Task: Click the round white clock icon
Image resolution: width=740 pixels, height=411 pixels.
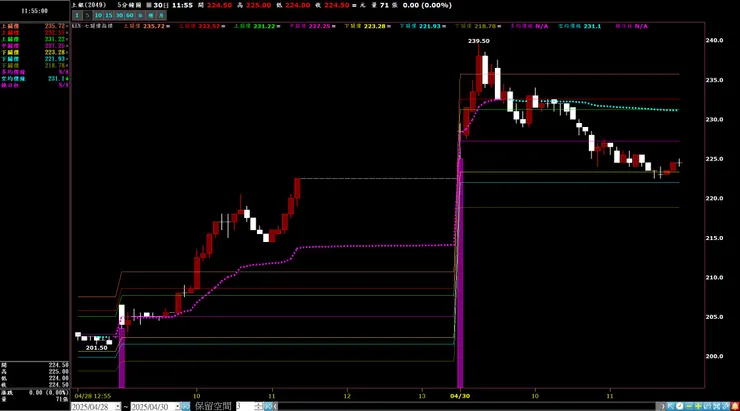Action: 680,406
